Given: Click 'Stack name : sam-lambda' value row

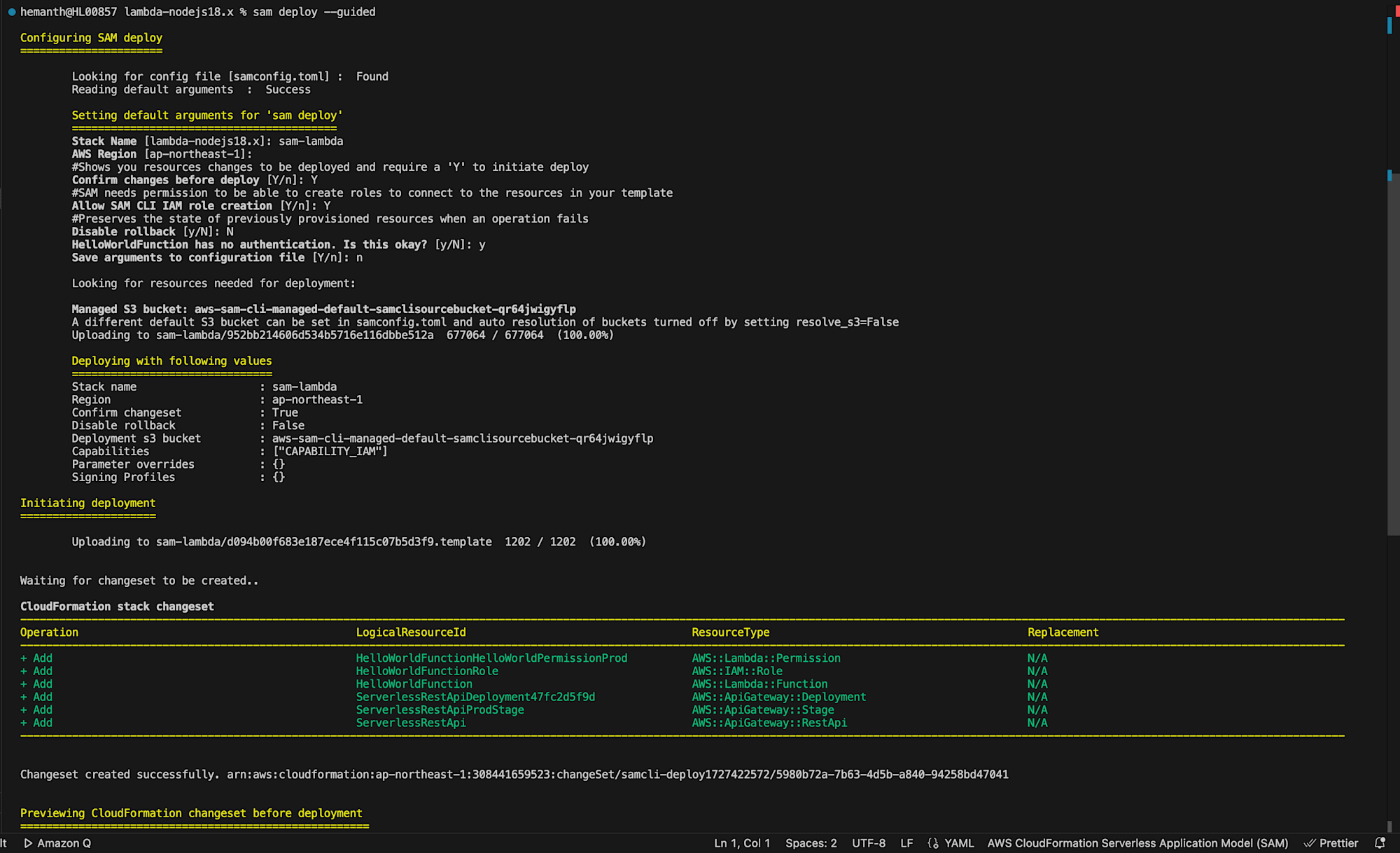Looking at the screenshot, I should pyautogui.click(x=204, y=387).
